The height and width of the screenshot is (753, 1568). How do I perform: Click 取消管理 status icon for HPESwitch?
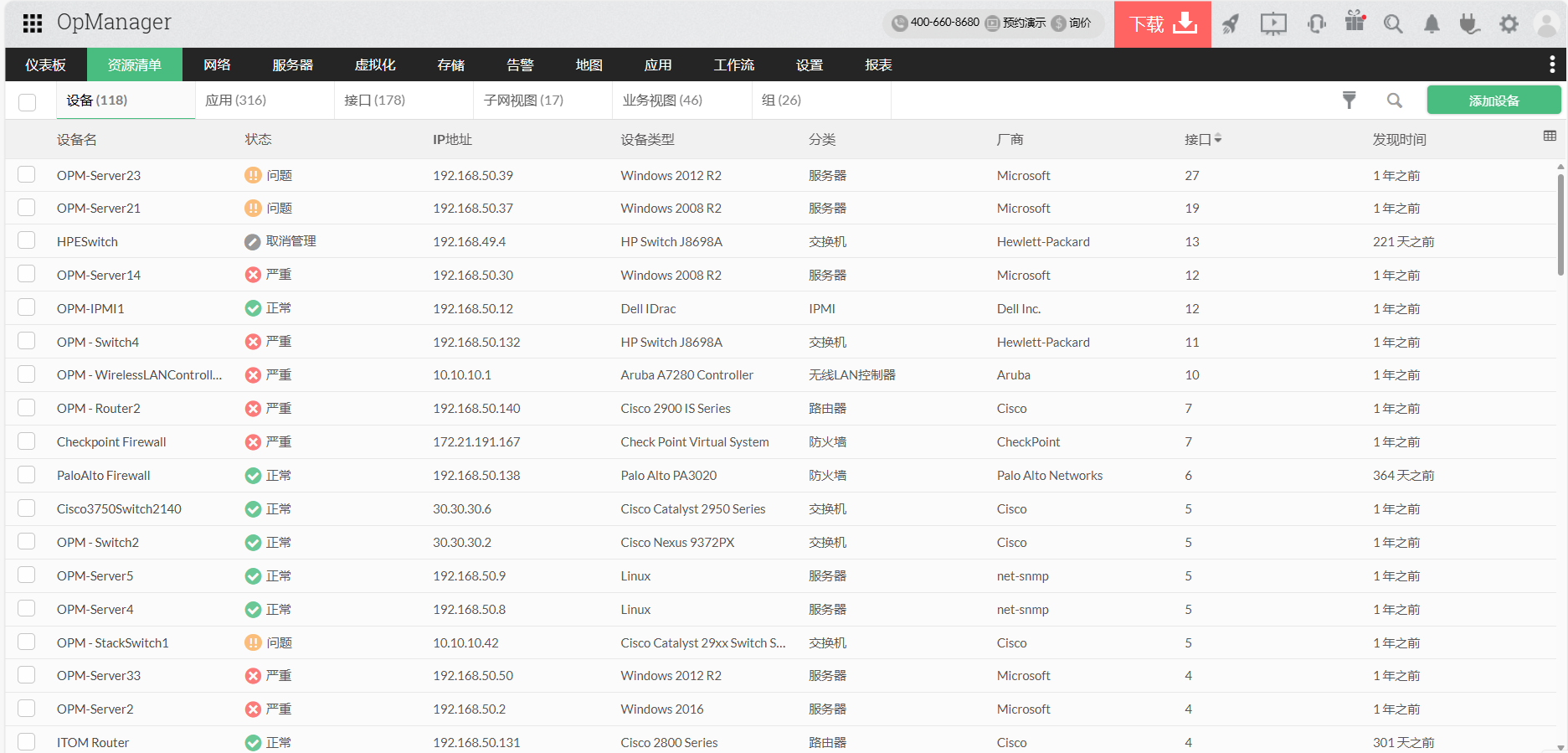pos(253,242)
